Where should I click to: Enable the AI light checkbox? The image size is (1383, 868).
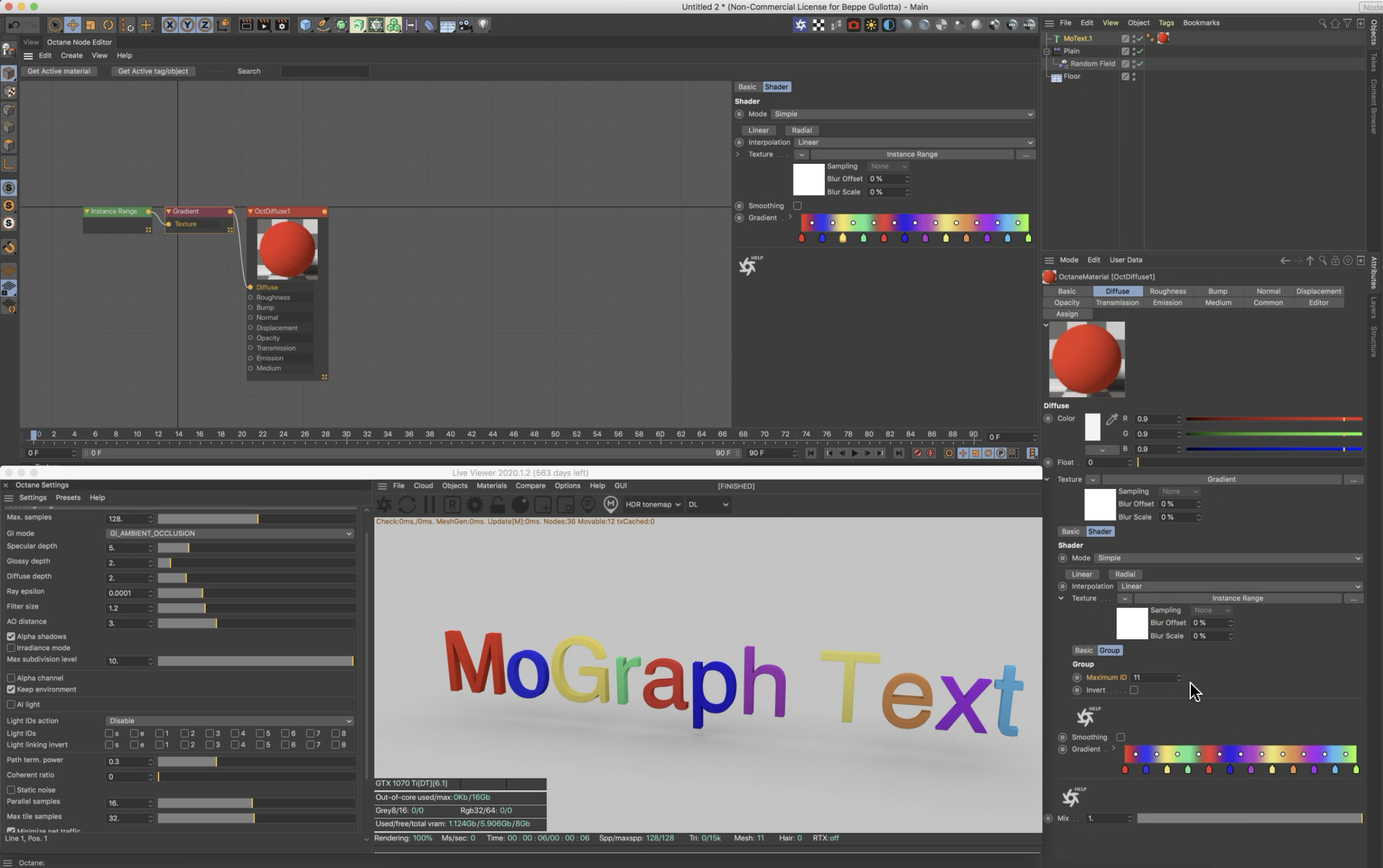pyautogui.click(x=11, y=705)
